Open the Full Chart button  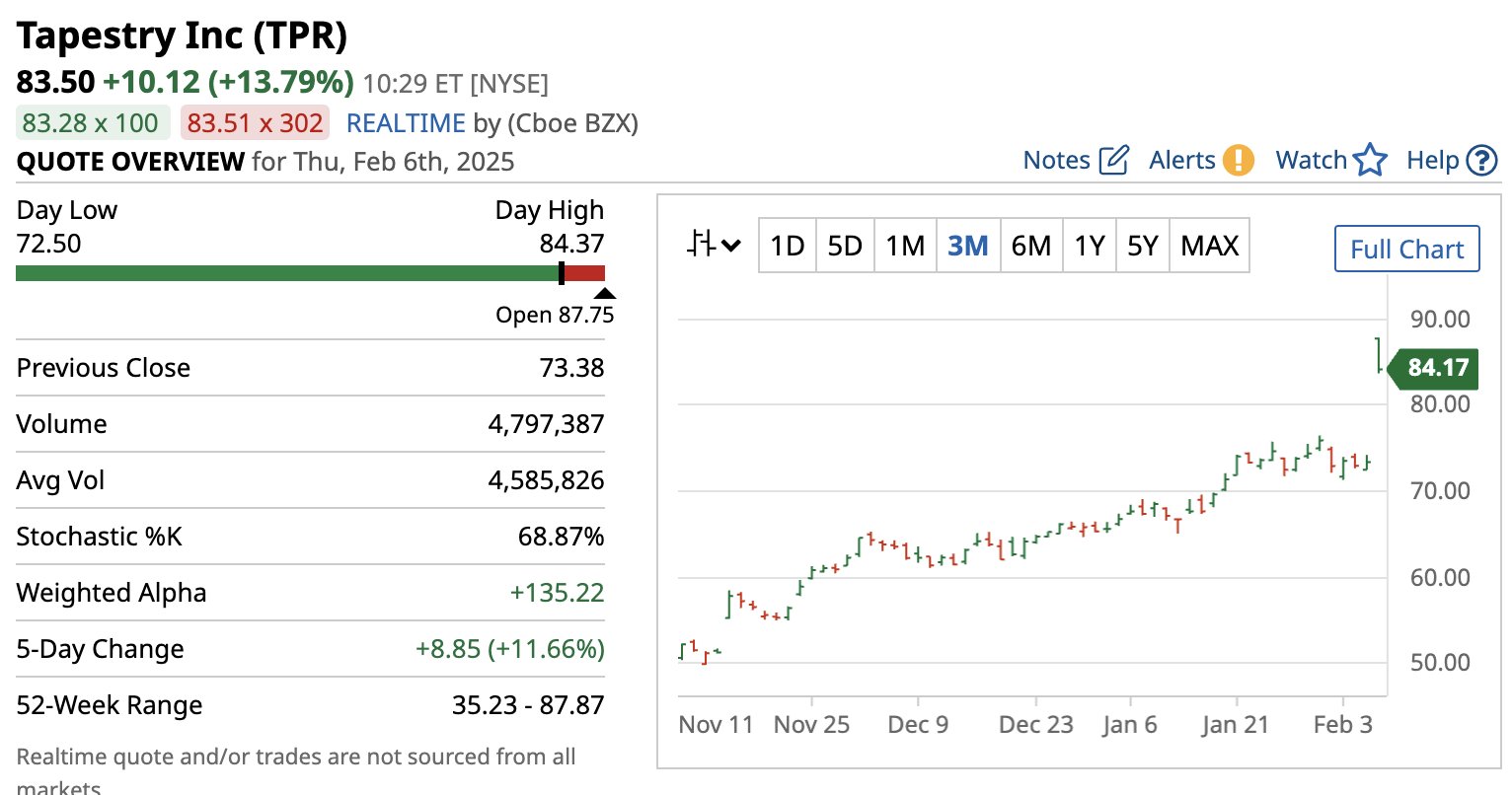pos(1406,249)
